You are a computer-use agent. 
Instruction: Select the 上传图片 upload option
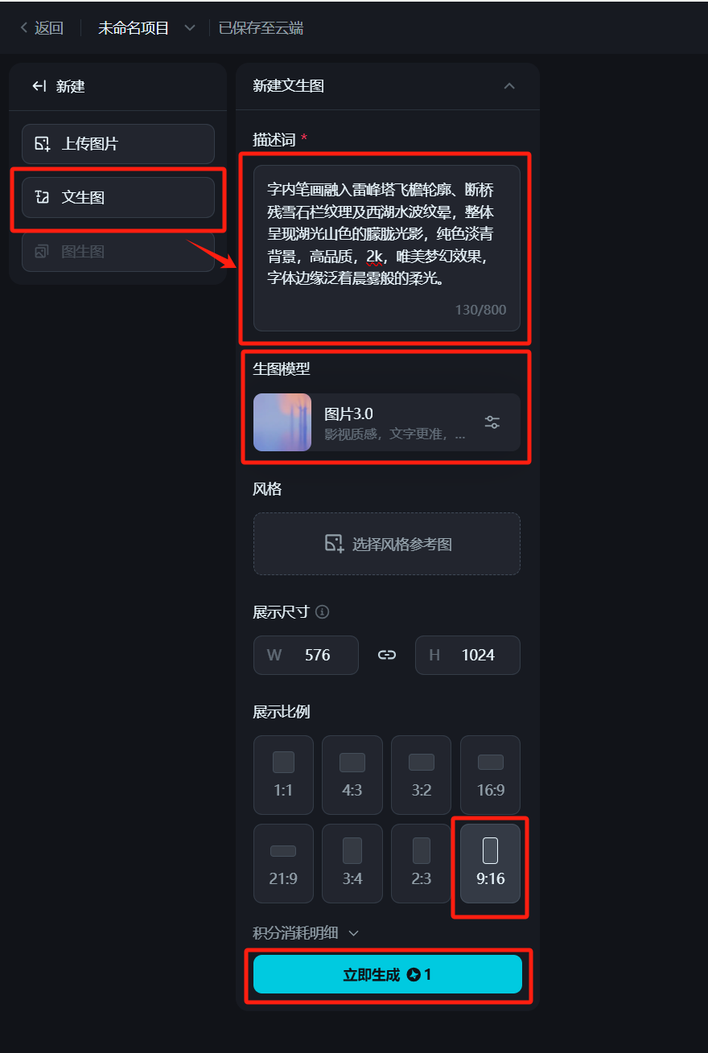[118, 144]
